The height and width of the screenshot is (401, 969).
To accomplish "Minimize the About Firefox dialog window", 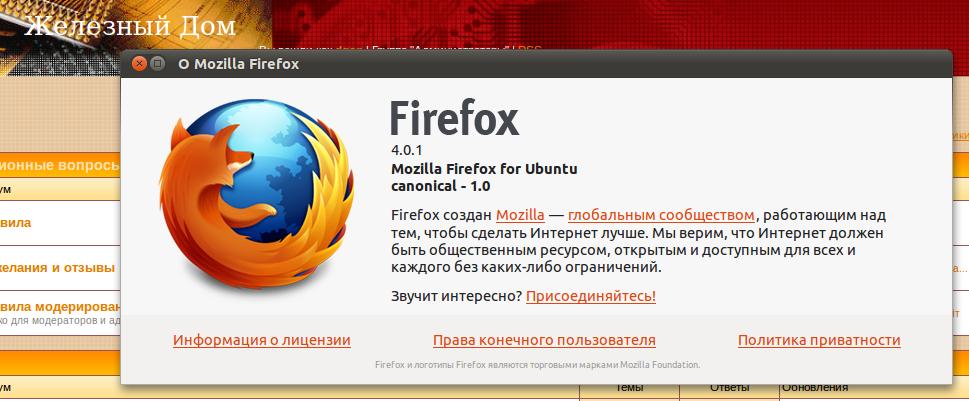I will click(158, 63).
